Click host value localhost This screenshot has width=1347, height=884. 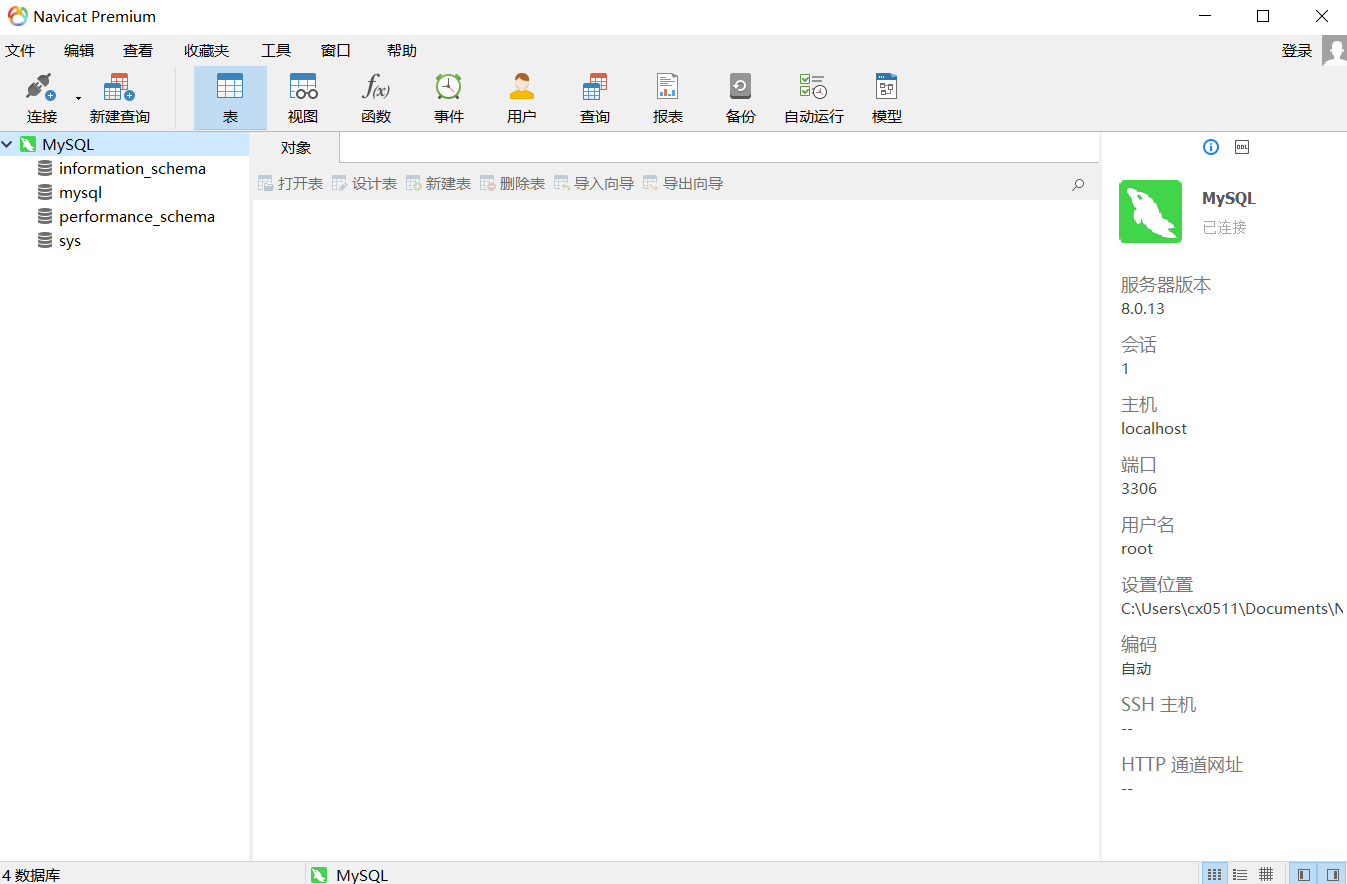pos(1154,429)
